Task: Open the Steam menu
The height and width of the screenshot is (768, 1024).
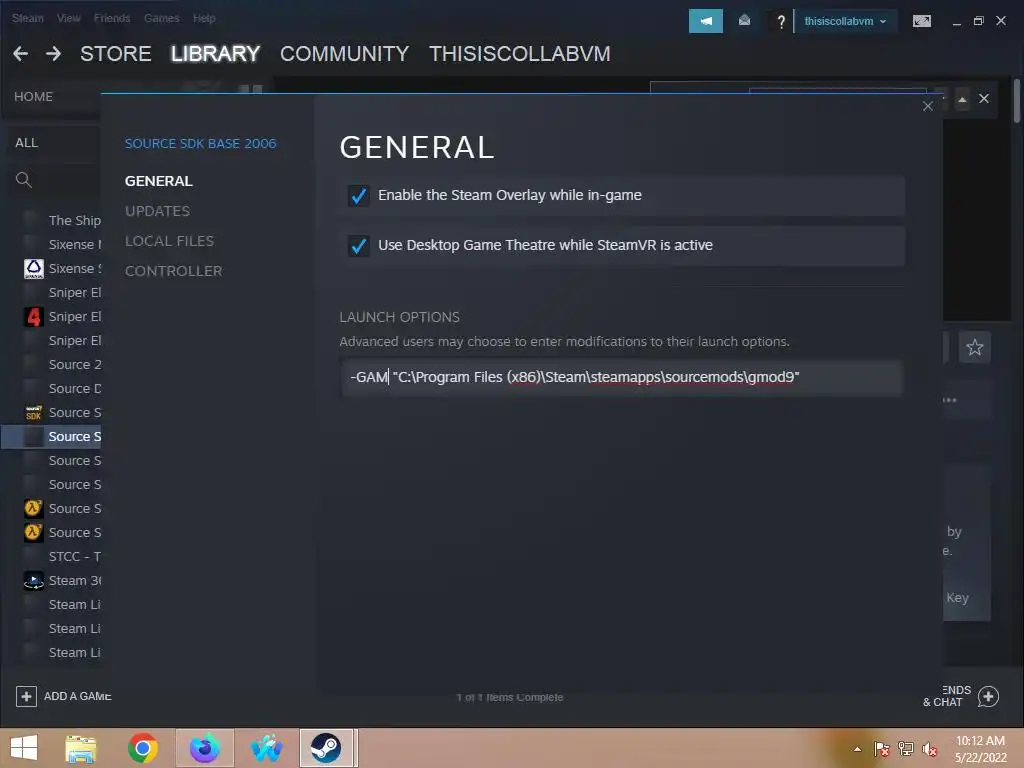Action: click(x=27, y=18)
